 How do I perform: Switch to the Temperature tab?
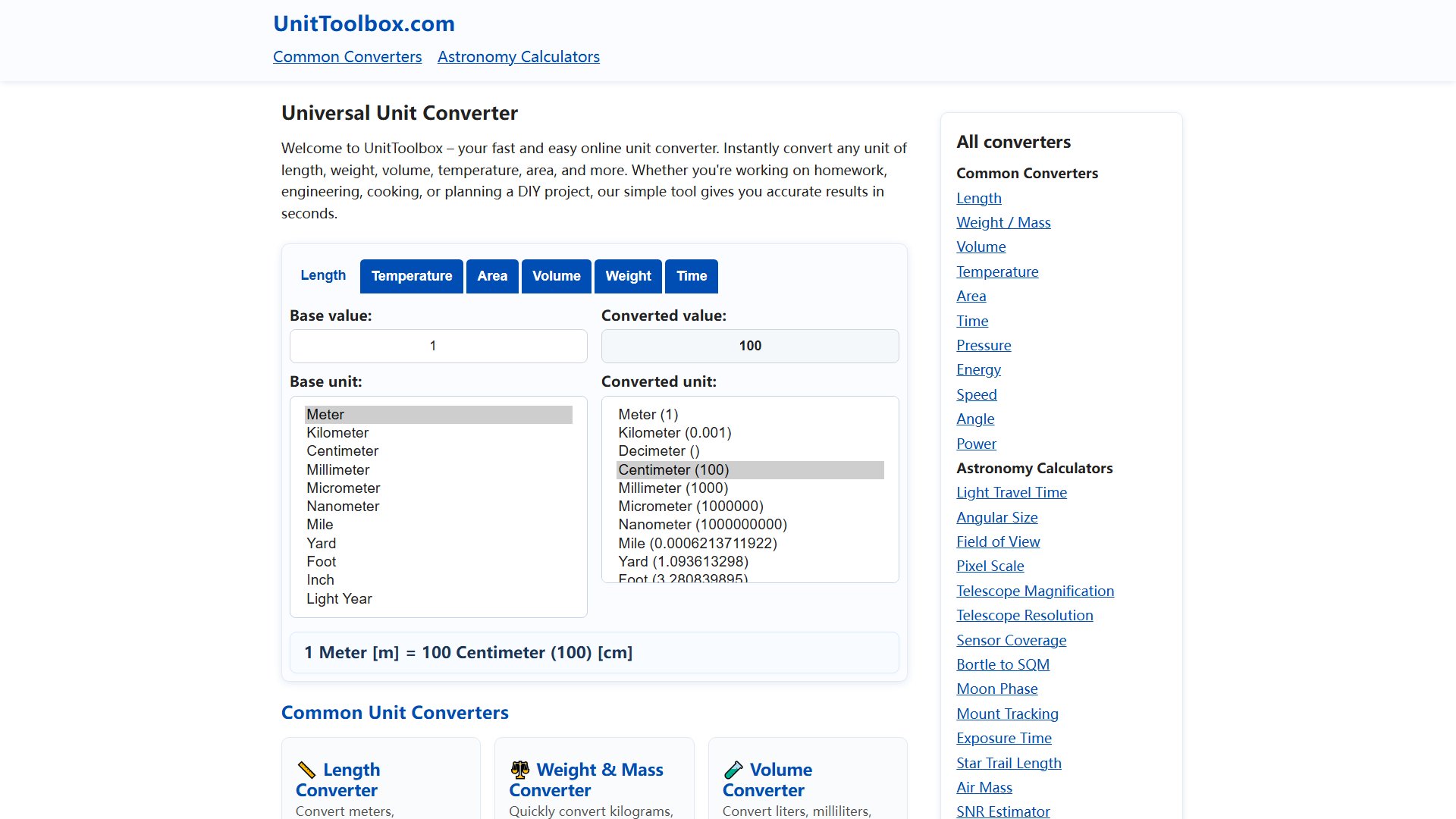pyautogui.click(x=412, y=276)
